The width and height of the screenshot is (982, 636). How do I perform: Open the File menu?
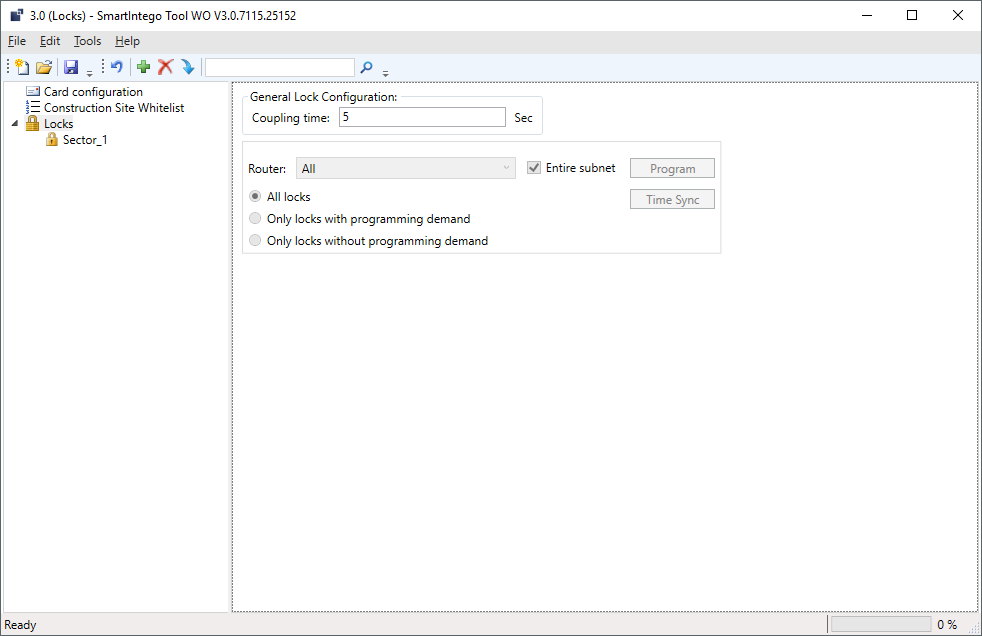click(17, 41)
